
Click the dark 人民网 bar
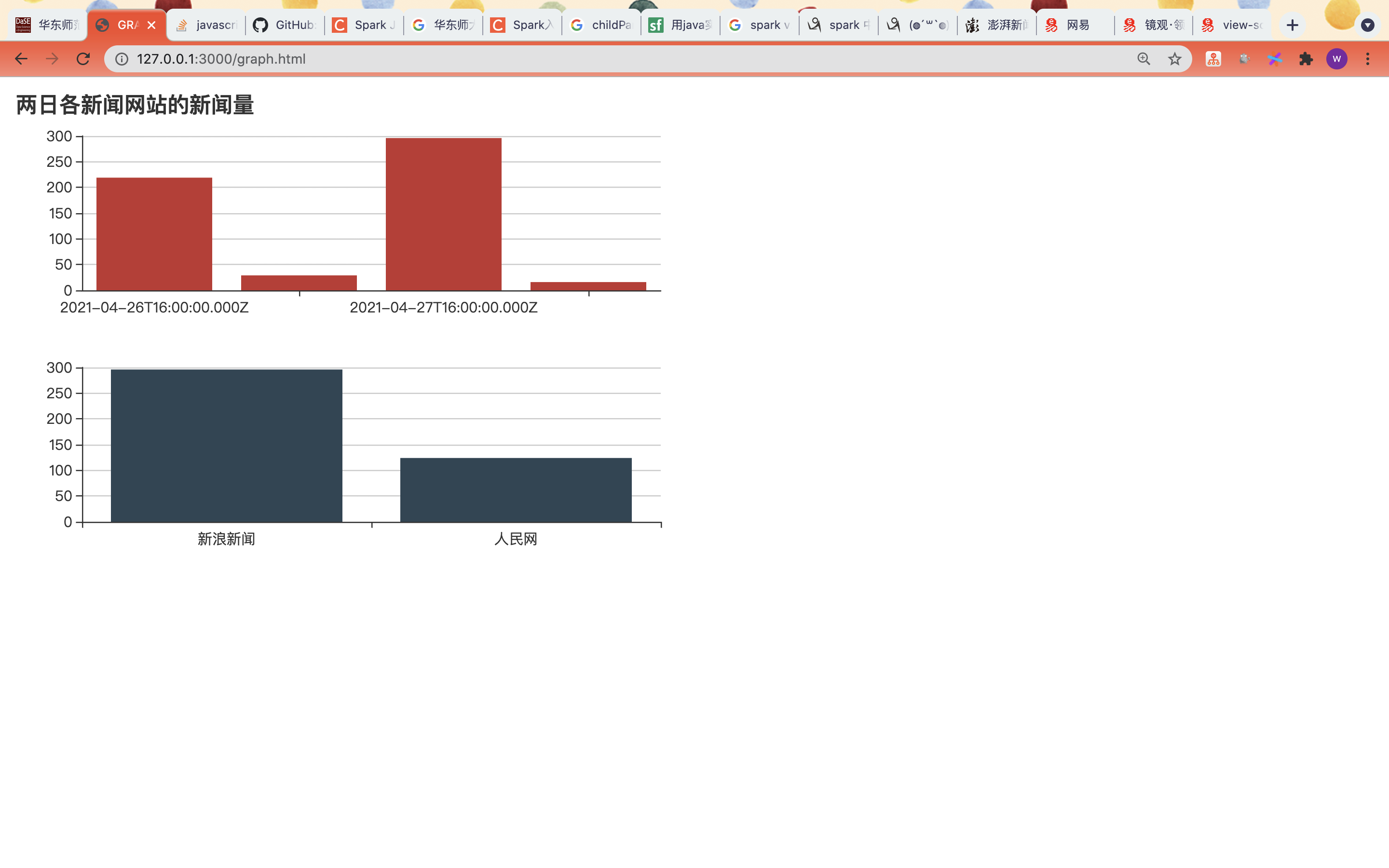pos(516,489)
